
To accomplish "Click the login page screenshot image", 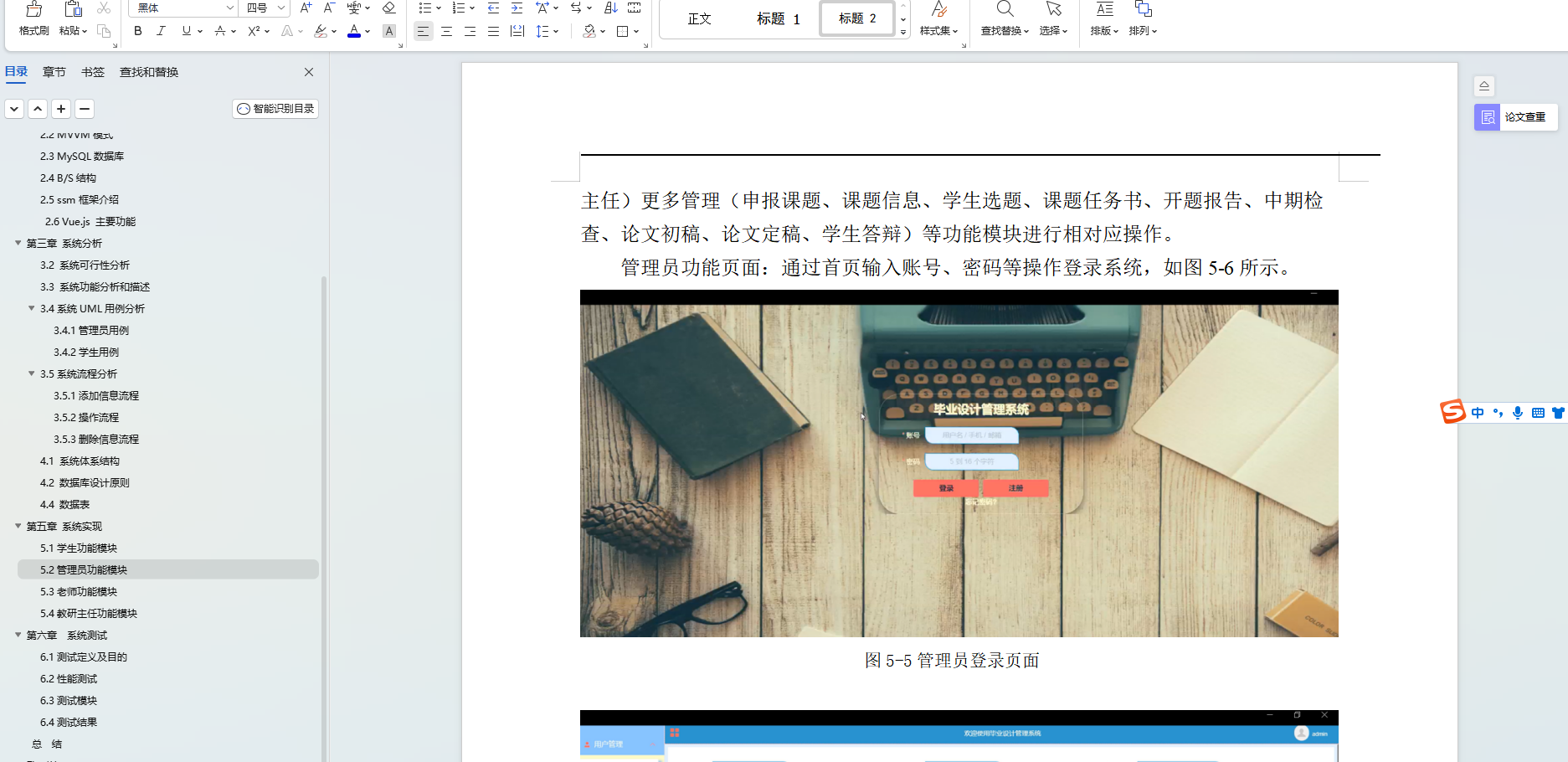I will click(x=959, y=463).
